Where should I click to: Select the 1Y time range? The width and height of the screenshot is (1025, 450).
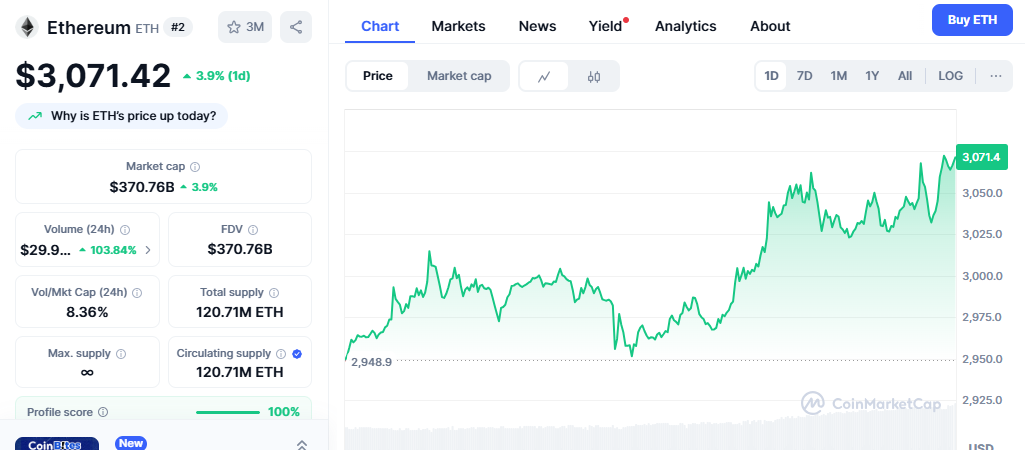click(x=872, y=76)
